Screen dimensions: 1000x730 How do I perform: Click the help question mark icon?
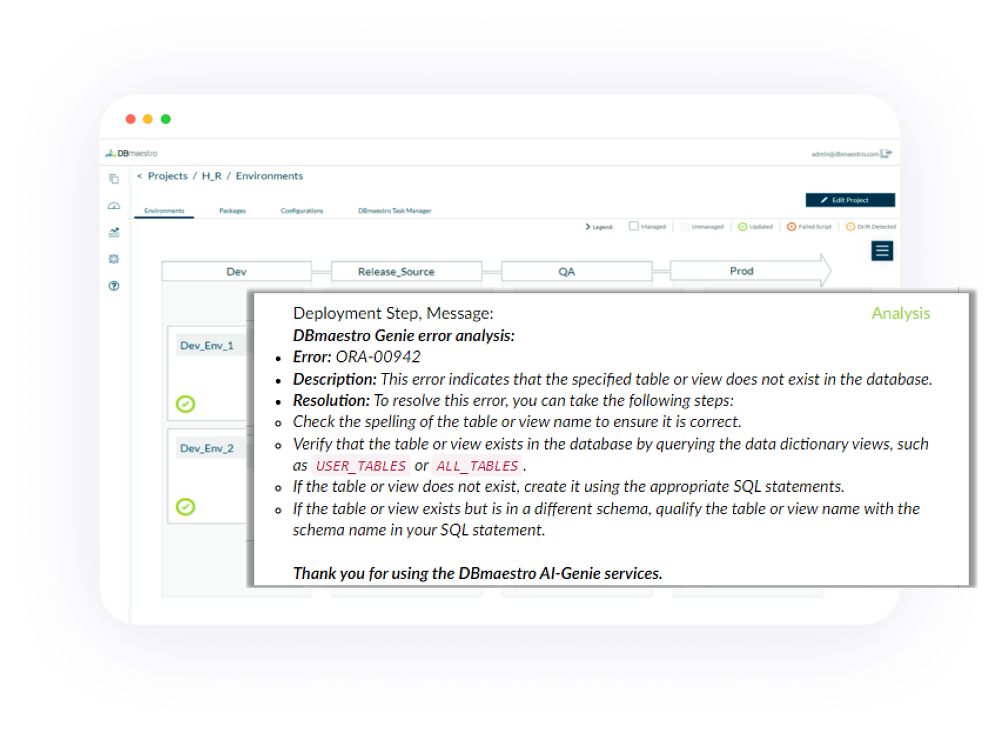point(114,286)
